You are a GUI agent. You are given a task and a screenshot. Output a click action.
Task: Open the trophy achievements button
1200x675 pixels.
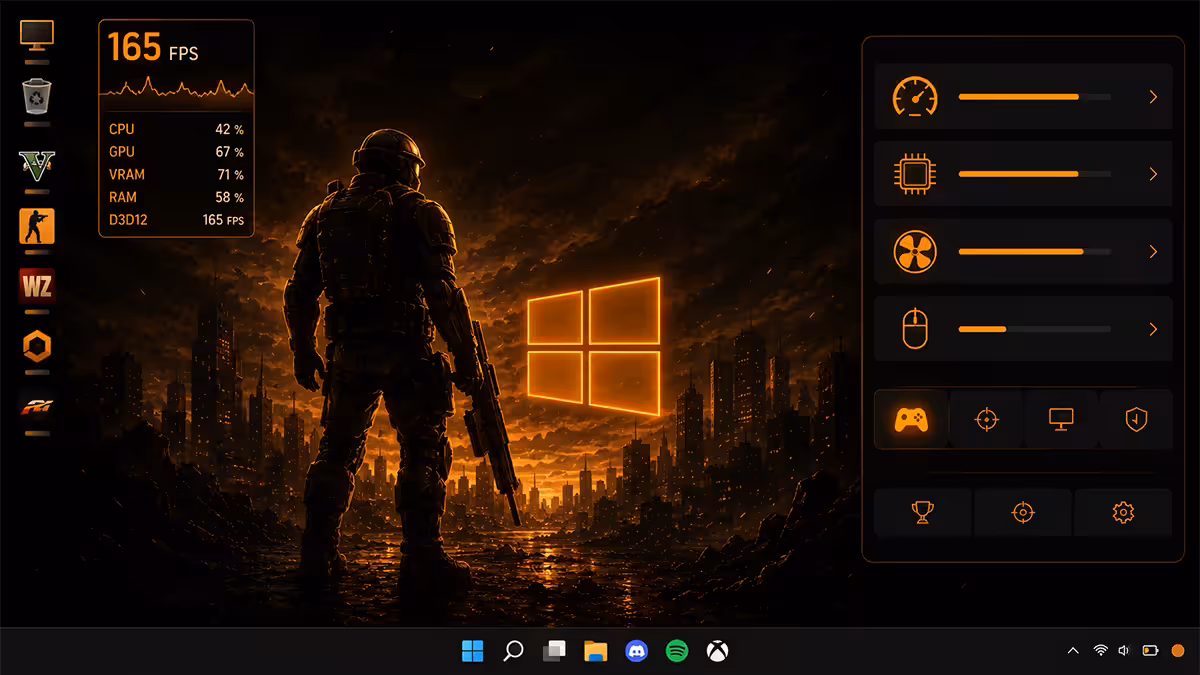tap(922, 513)
